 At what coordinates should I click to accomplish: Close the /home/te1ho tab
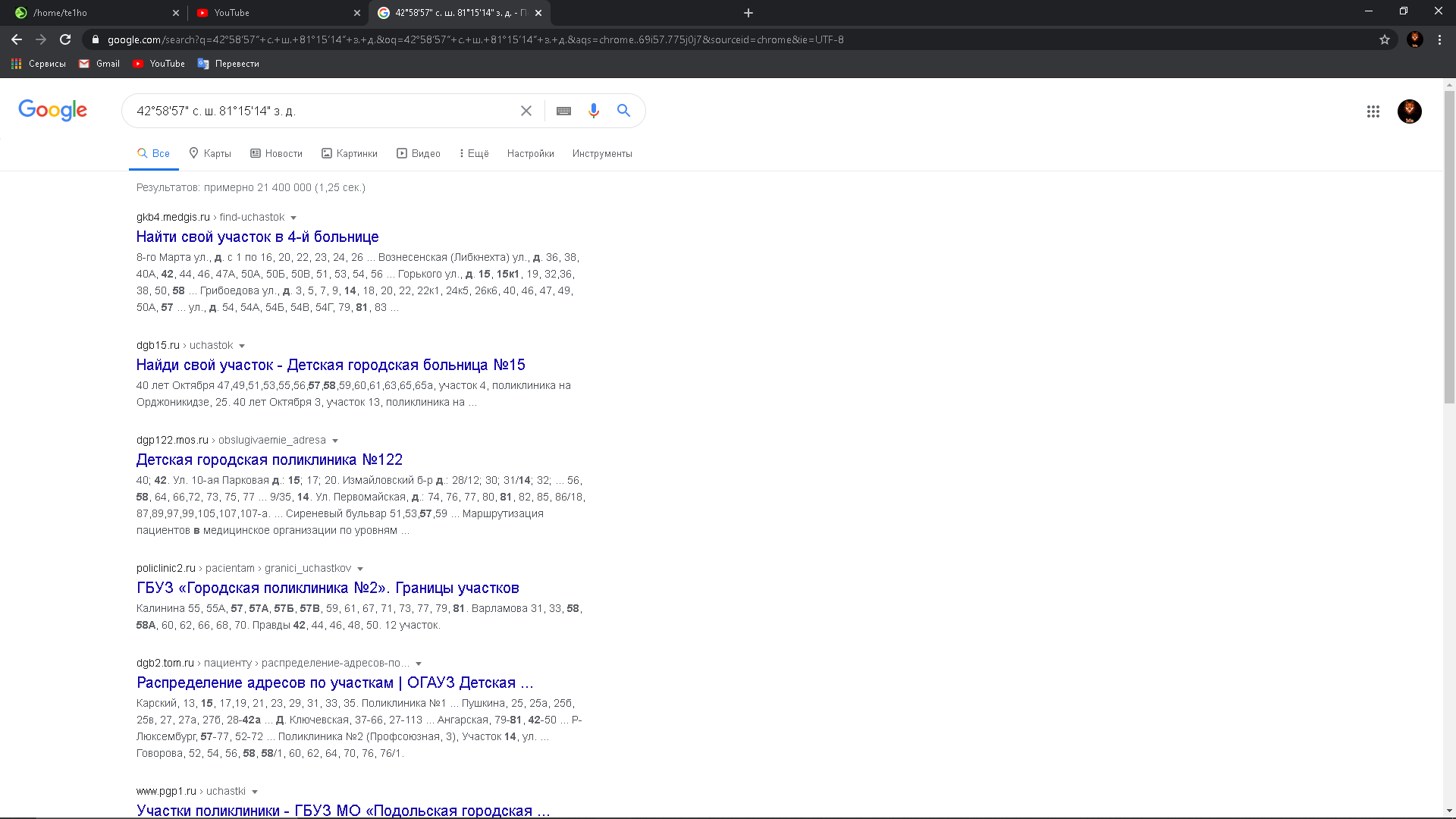coord(176,13)
